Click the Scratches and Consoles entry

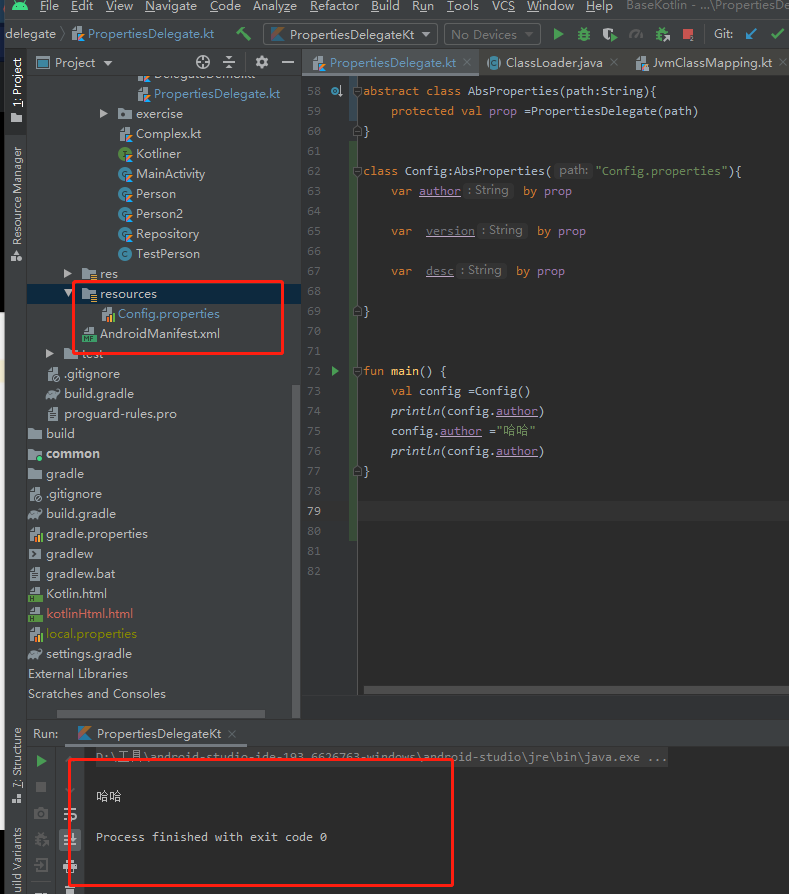pos(97,694)
